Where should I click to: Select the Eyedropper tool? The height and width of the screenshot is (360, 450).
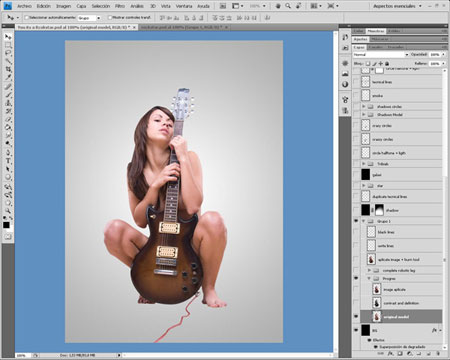click(8, 78)
